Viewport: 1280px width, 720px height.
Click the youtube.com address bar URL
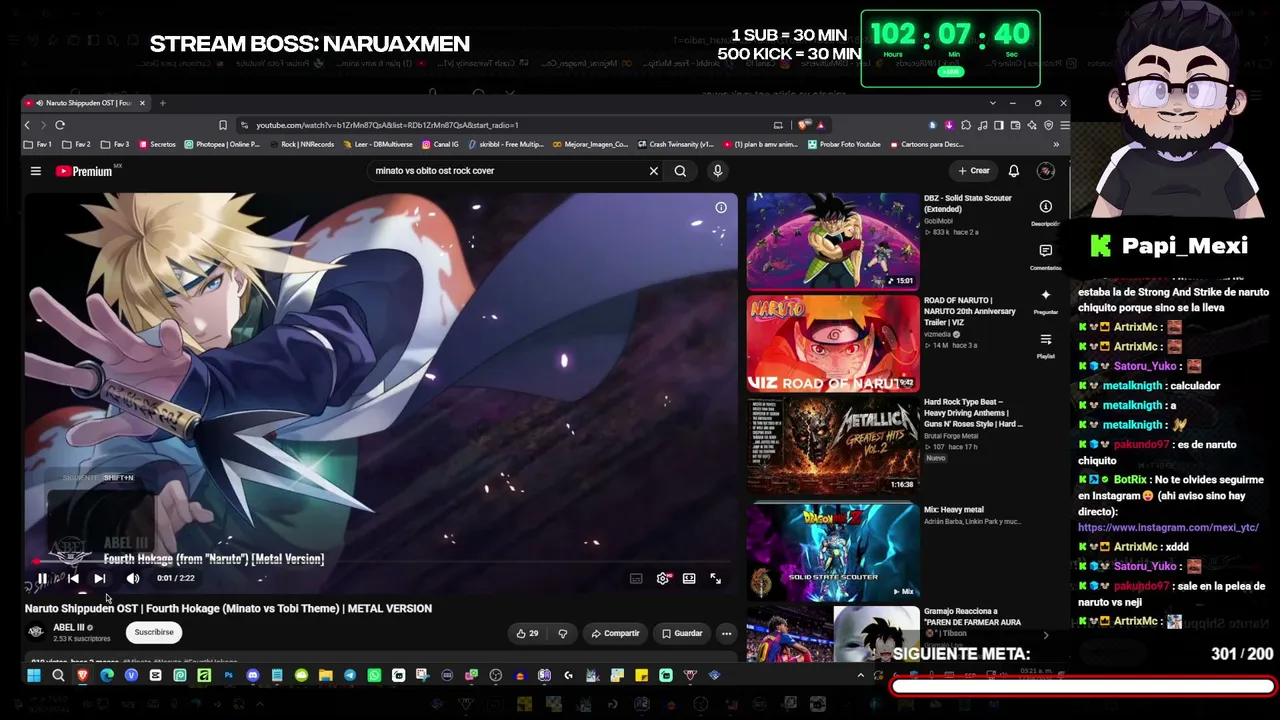387,125
